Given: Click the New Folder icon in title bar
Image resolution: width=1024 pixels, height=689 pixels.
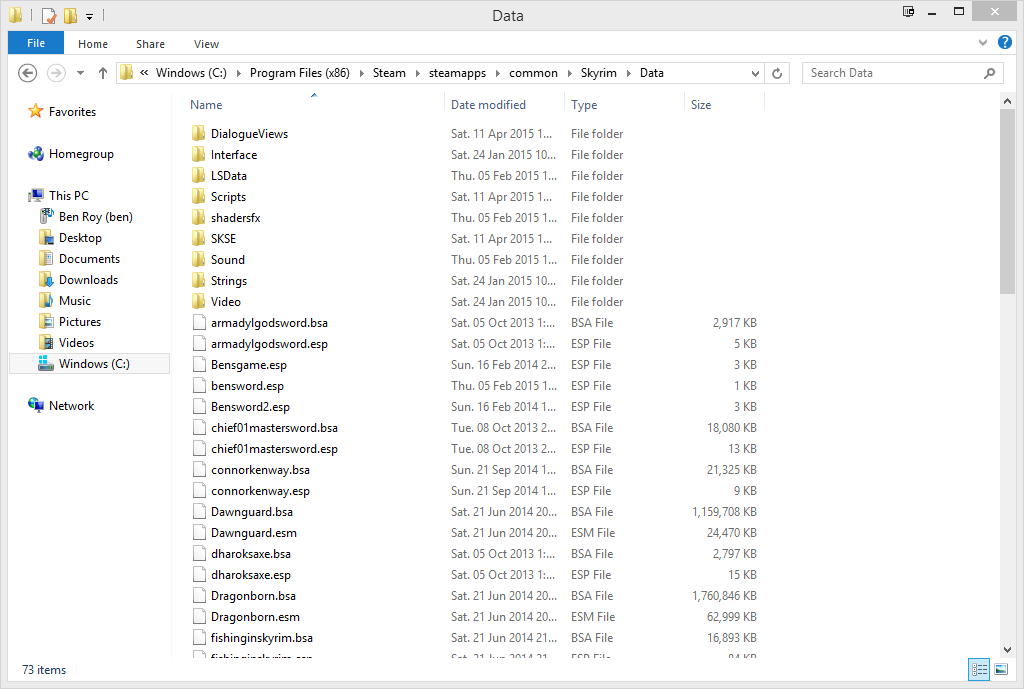Looking at the screenshot, I should pyautogui.click(x=70, y=16).
